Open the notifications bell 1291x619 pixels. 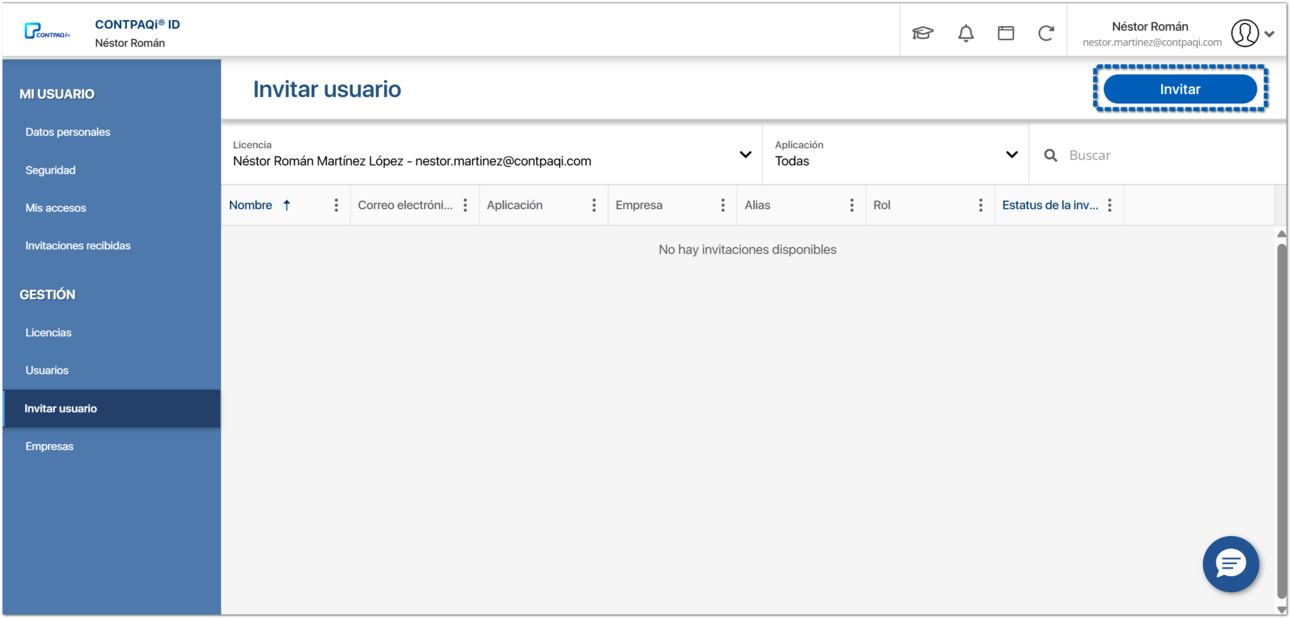(965, 33)
